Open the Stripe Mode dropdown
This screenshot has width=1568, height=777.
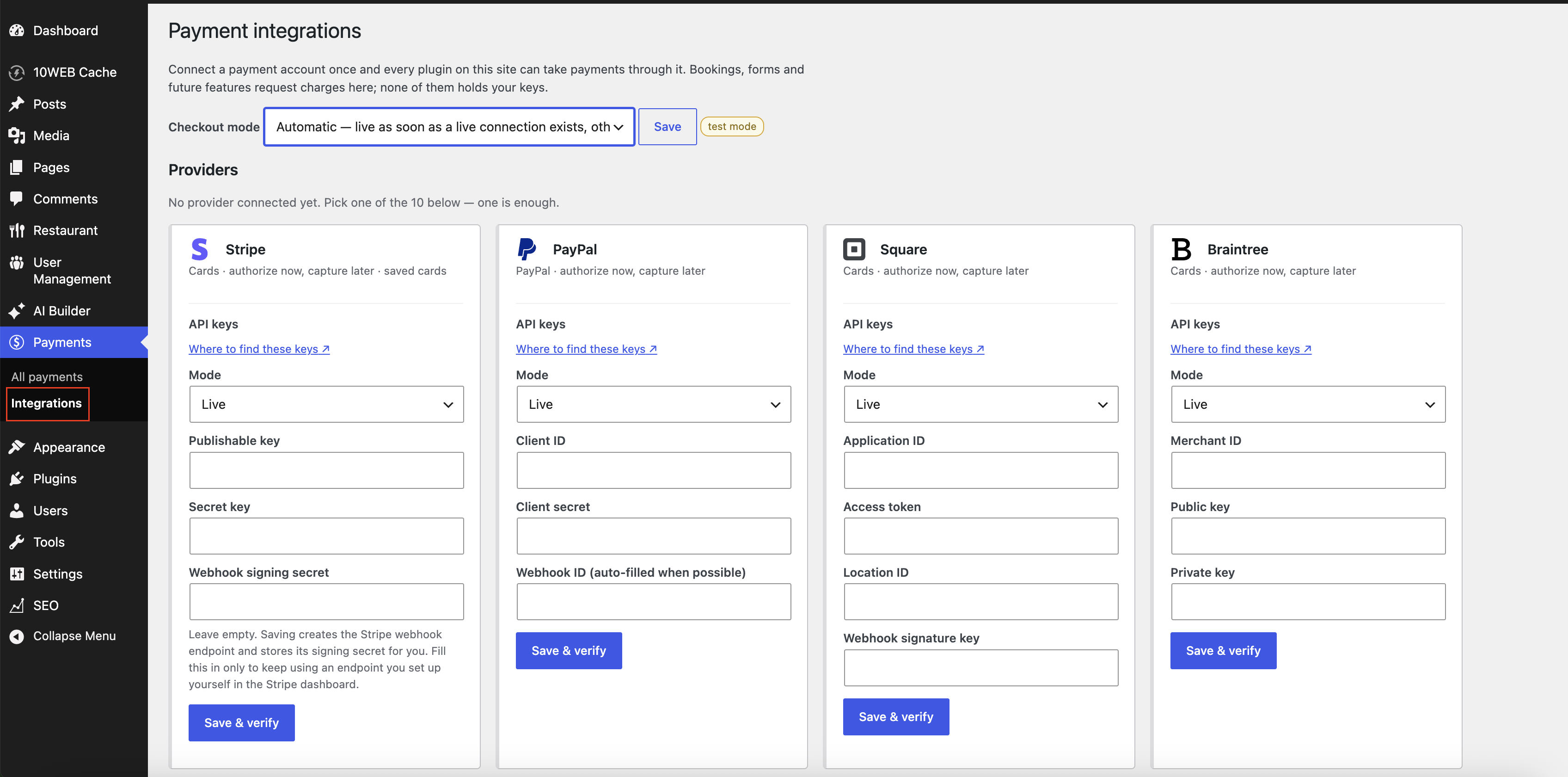click(326, 404)
